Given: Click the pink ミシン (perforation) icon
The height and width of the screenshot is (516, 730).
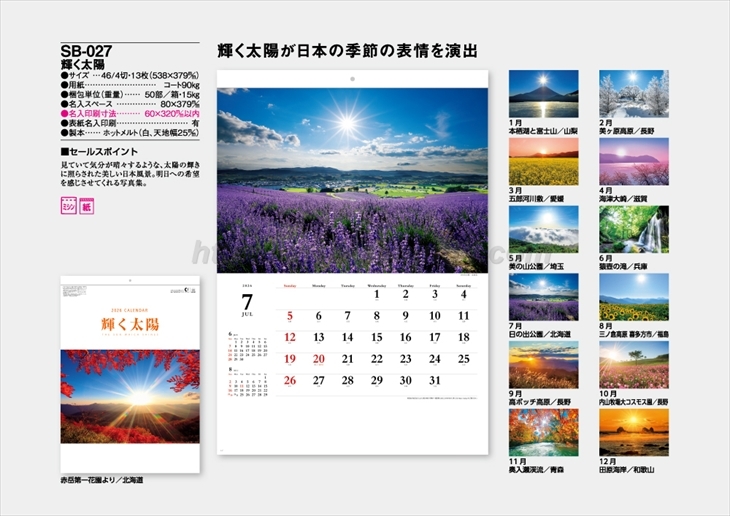Looking at the screenshot, I should click(x=70, y=207).
